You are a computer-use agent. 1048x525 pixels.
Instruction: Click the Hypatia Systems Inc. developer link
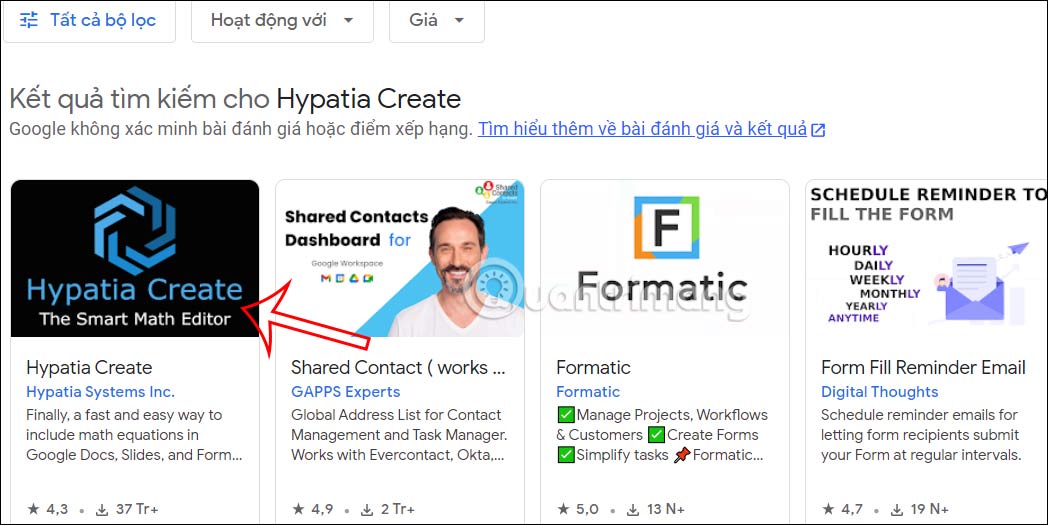click(100, 392)
